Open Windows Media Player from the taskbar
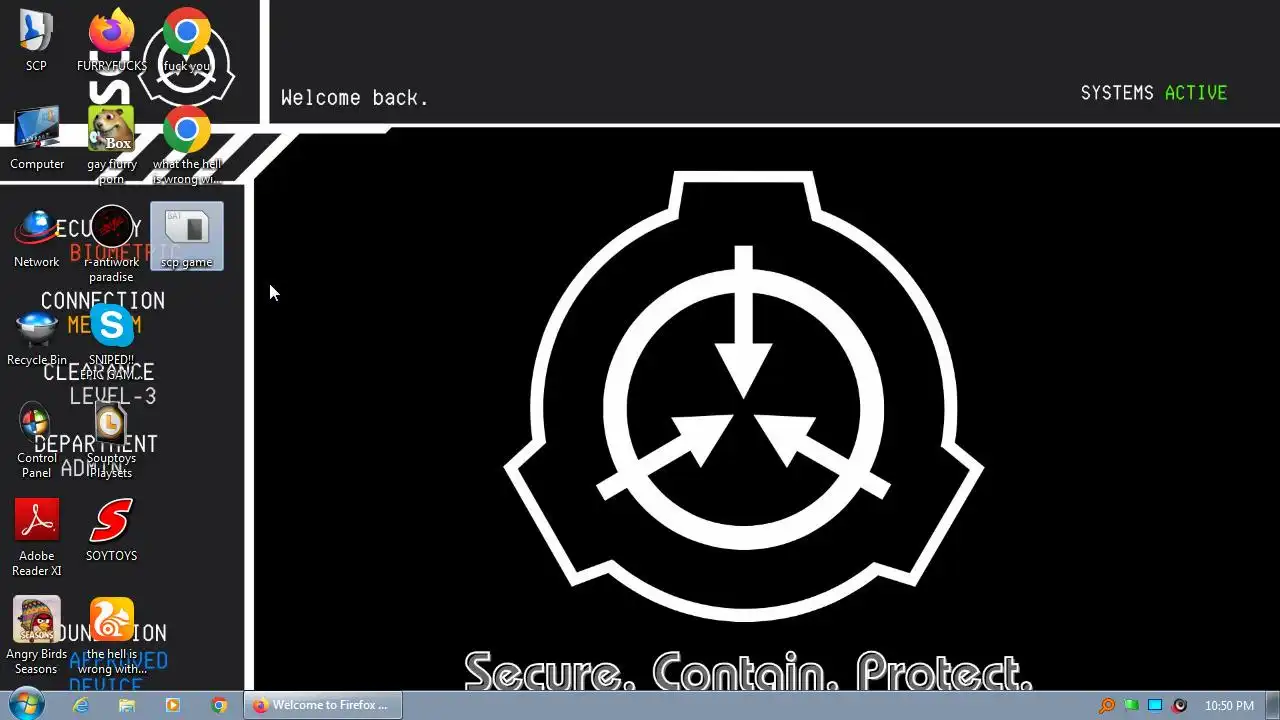This screenshot has width=1280, height=720. click(x=173, y=705)
